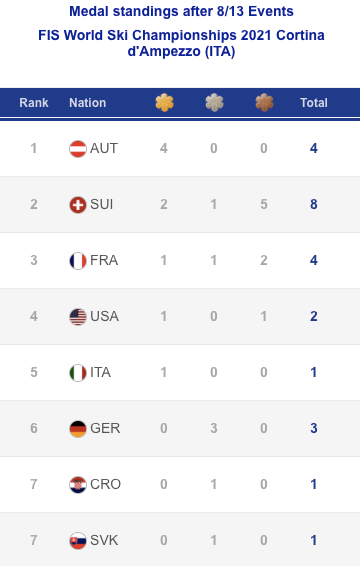Click the Germany flag icon
This screenshot has width=360, height=566.
[x=78, y=428]
